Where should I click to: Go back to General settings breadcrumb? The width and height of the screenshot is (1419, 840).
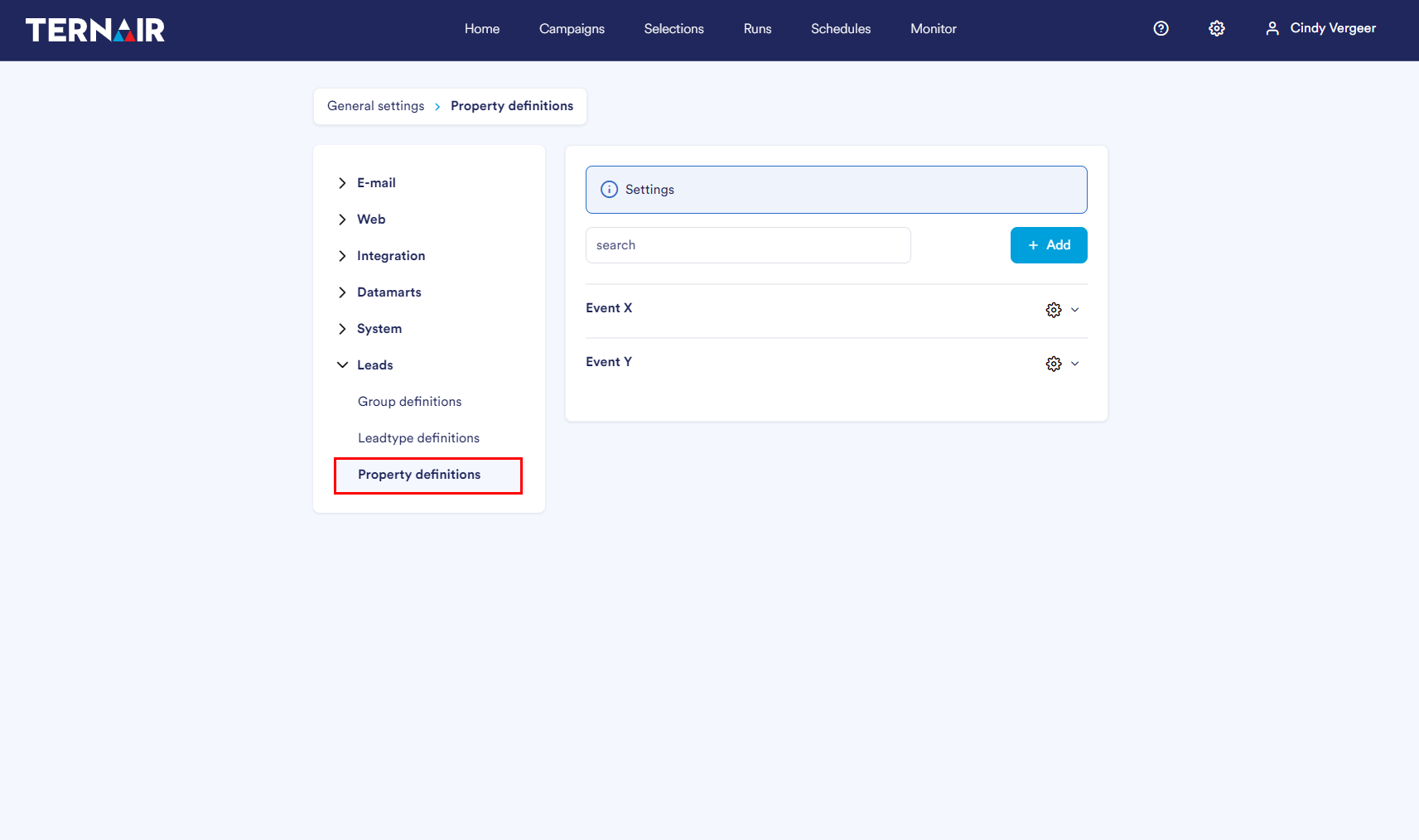pos(375,106)
